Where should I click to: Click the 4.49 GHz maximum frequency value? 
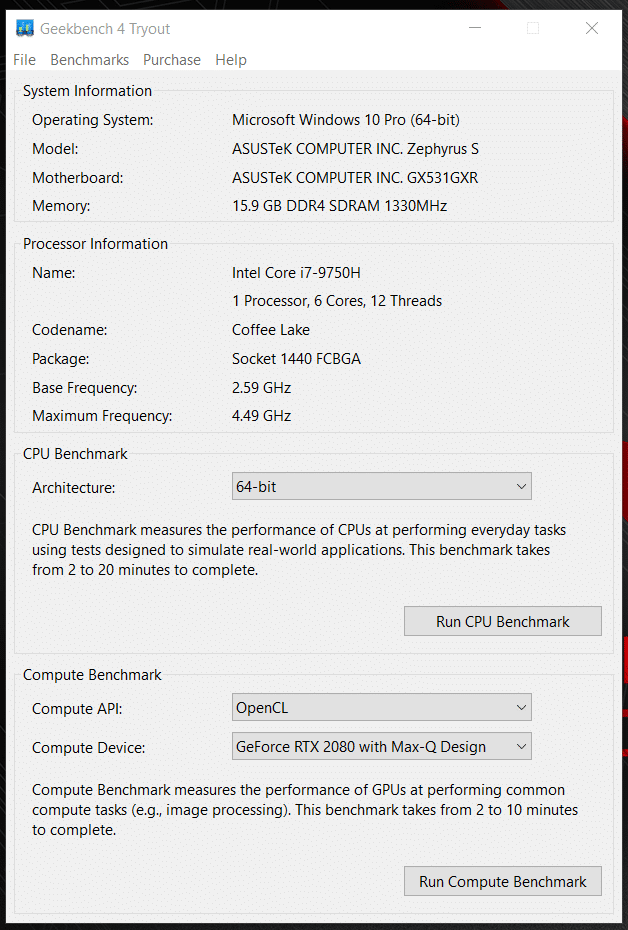tap(261, 416)
